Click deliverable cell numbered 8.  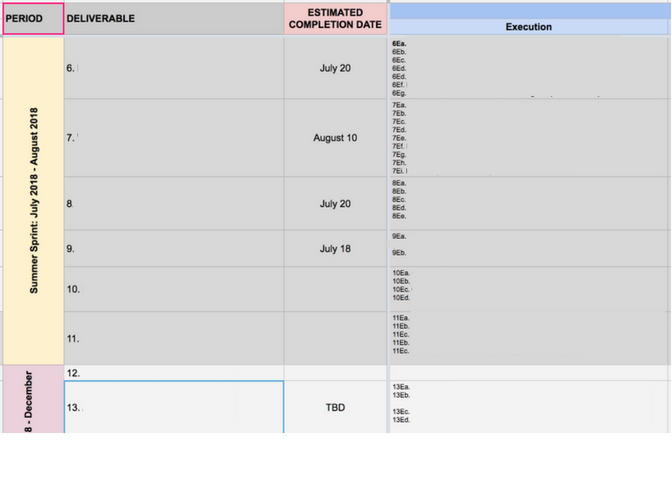(174, 204)
